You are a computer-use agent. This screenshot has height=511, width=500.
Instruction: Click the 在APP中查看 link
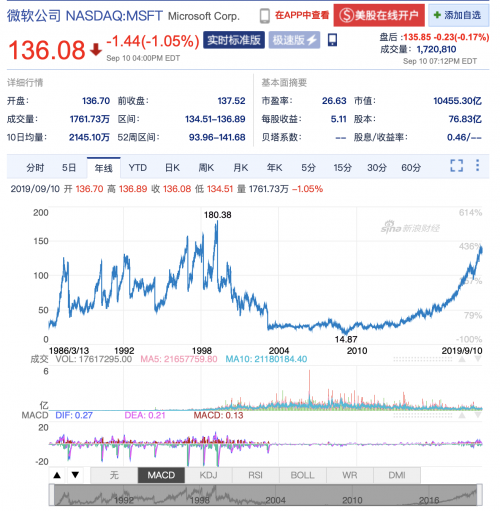coord(302,15)
